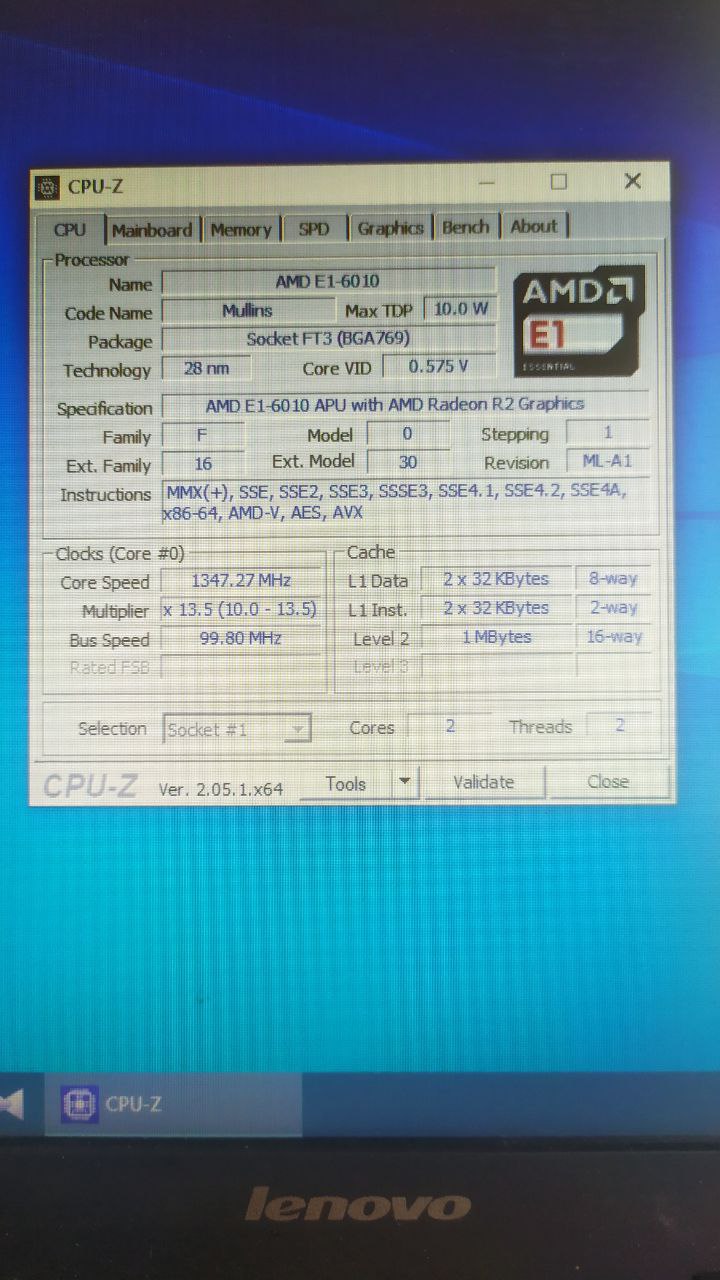This screenshot has width=720, height=1280.
Task: Click the CPU-Z title bar icon
Action: click(x=47, y=186)
